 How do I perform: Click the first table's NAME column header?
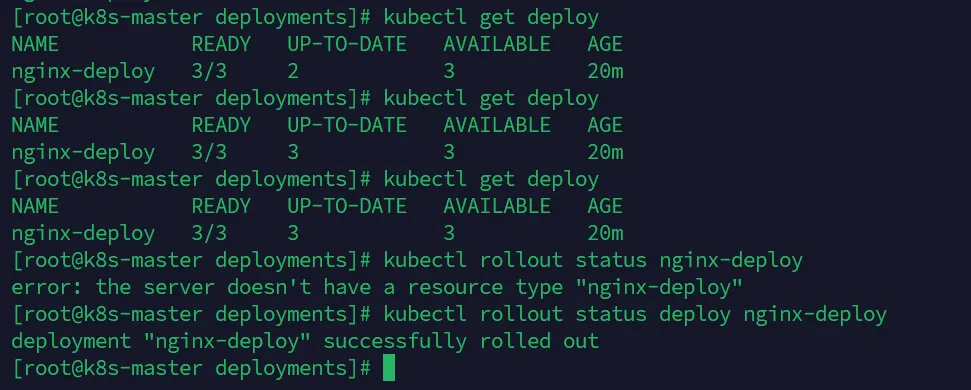pyautogui.click(x=35, y=45)
